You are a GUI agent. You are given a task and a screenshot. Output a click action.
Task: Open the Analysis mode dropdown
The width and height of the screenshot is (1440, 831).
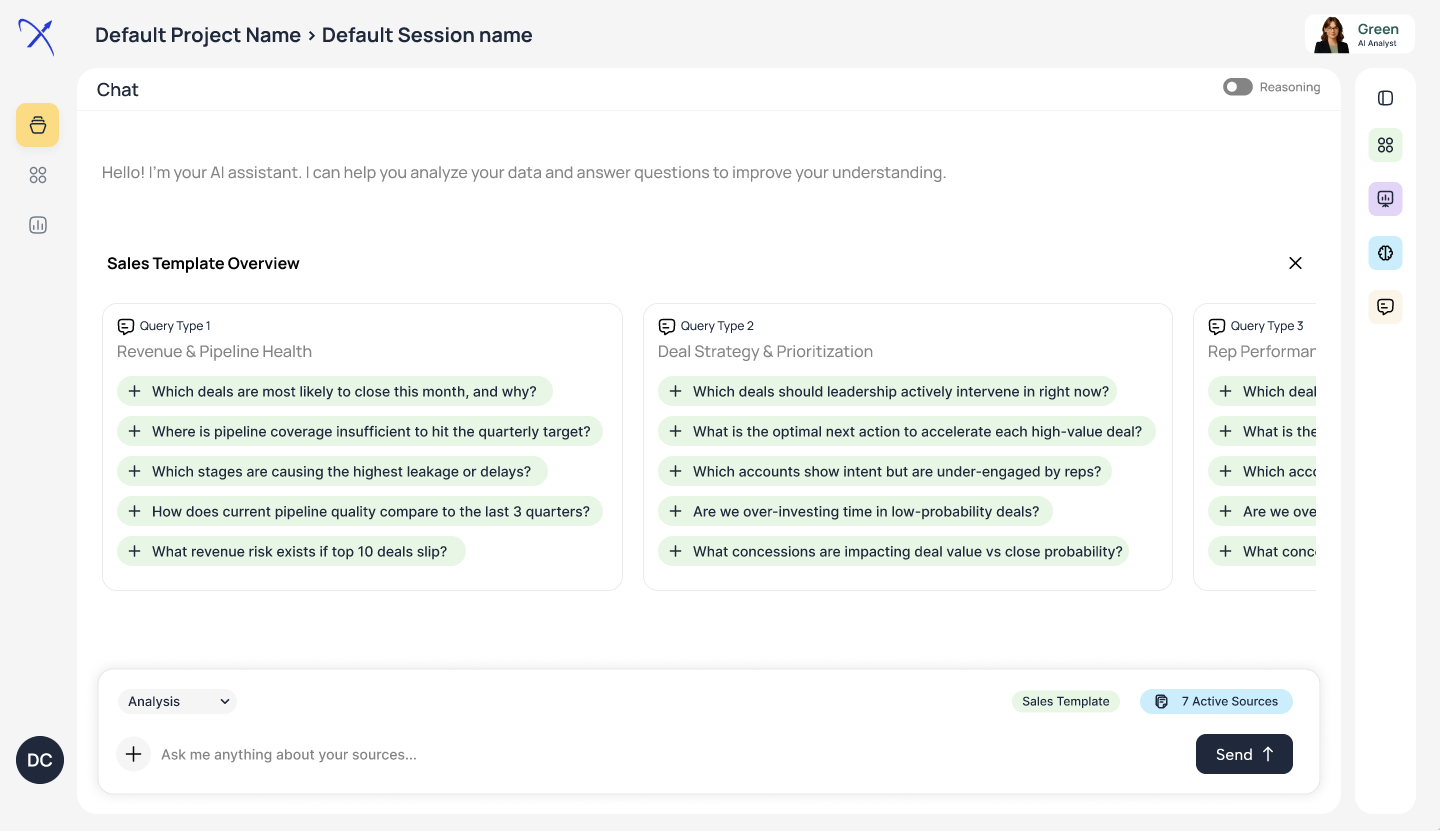pos(177,701)
